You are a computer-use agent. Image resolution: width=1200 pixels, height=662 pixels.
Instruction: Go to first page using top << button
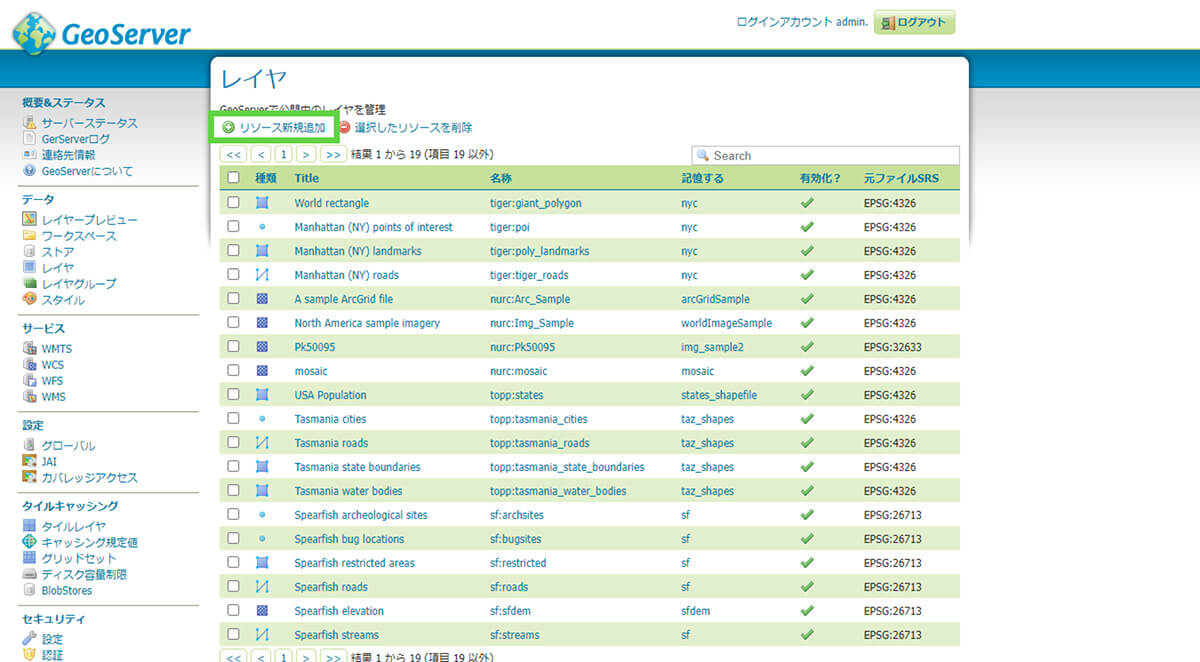[x=234, y=155]
